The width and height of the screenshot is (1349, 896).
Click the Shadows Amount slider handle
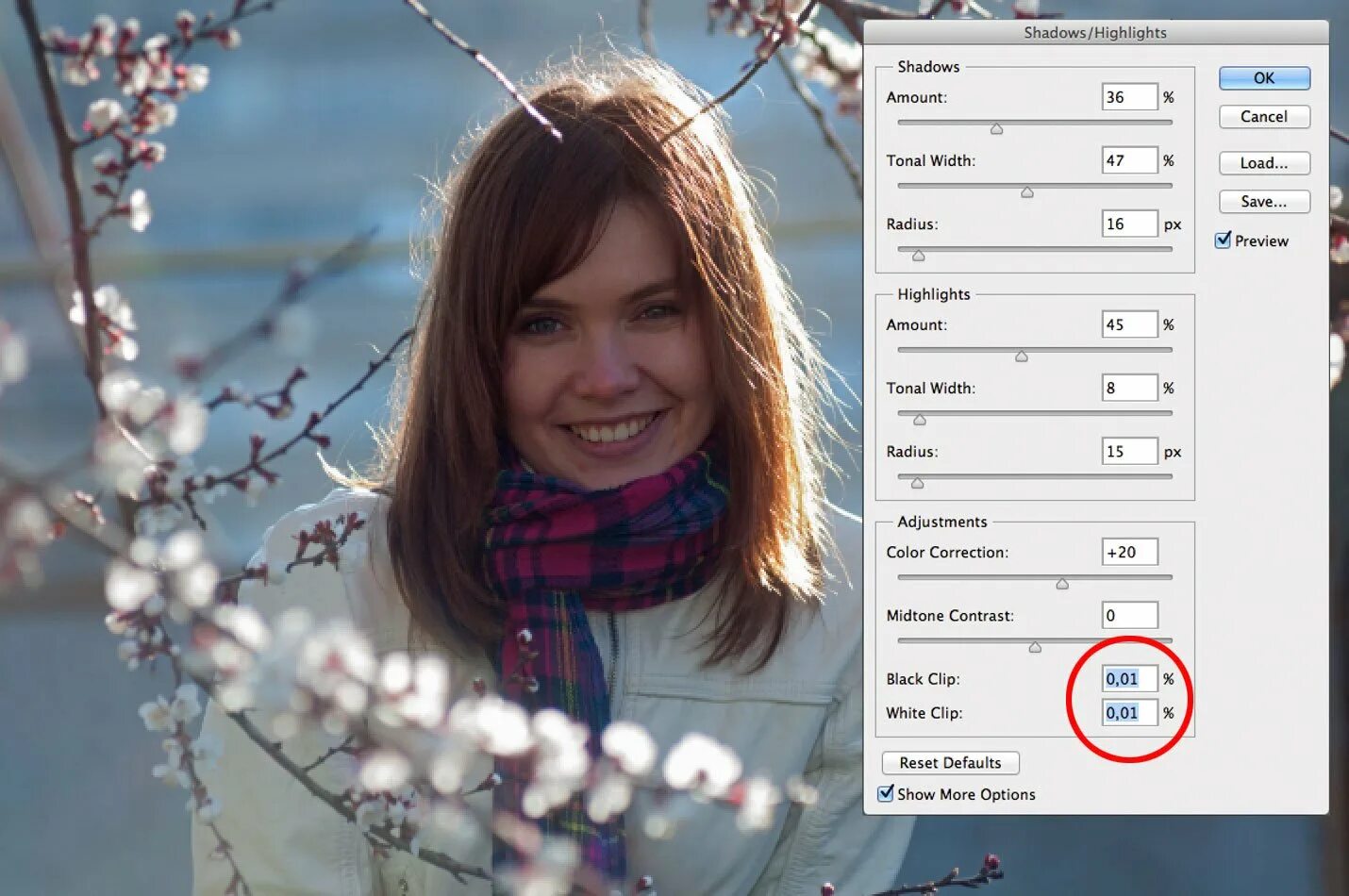pyautogui.click(x=996, y=129)
